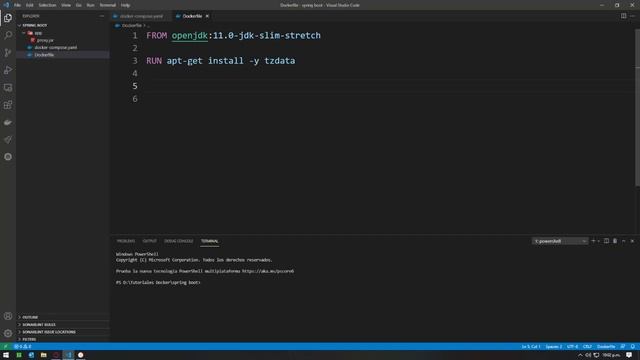
Task: Click Dockerfile breadcrumb above editor
Action: click(x=131, y=25)
